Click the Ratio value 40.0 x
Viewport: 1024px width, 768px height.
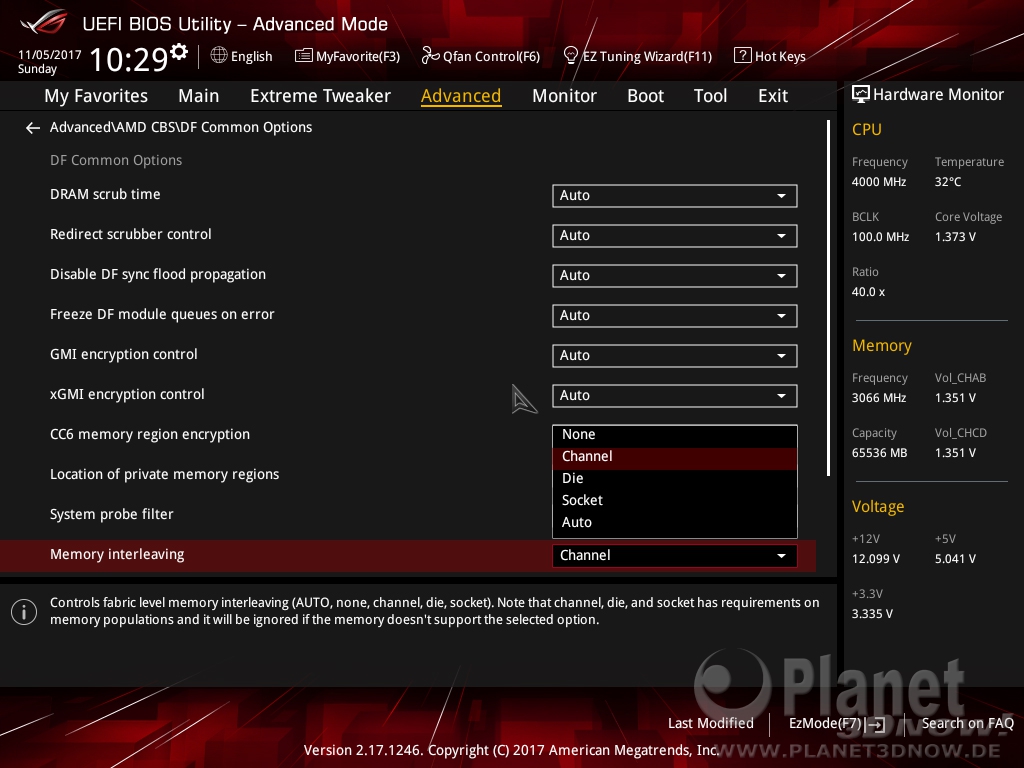(869, 293)
